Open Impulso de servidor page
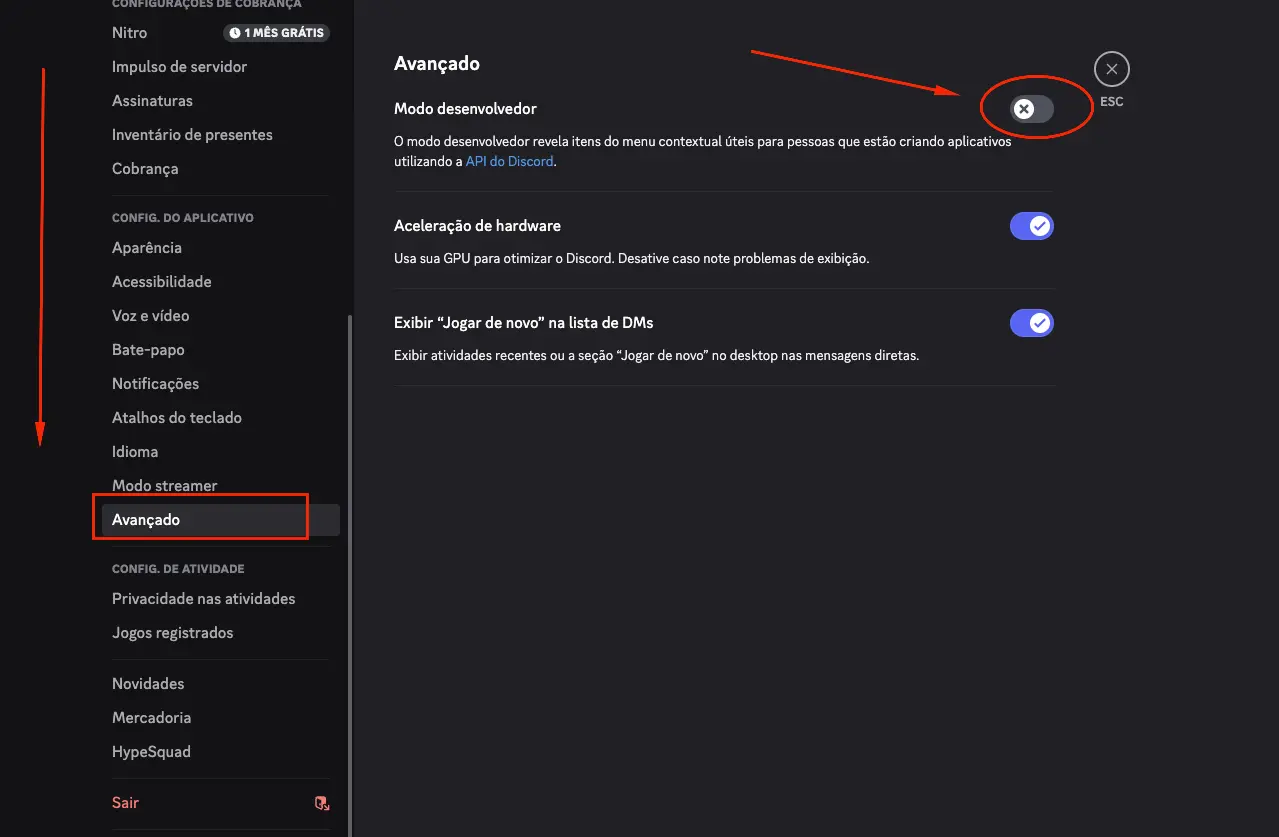 [x=179, y=66]
